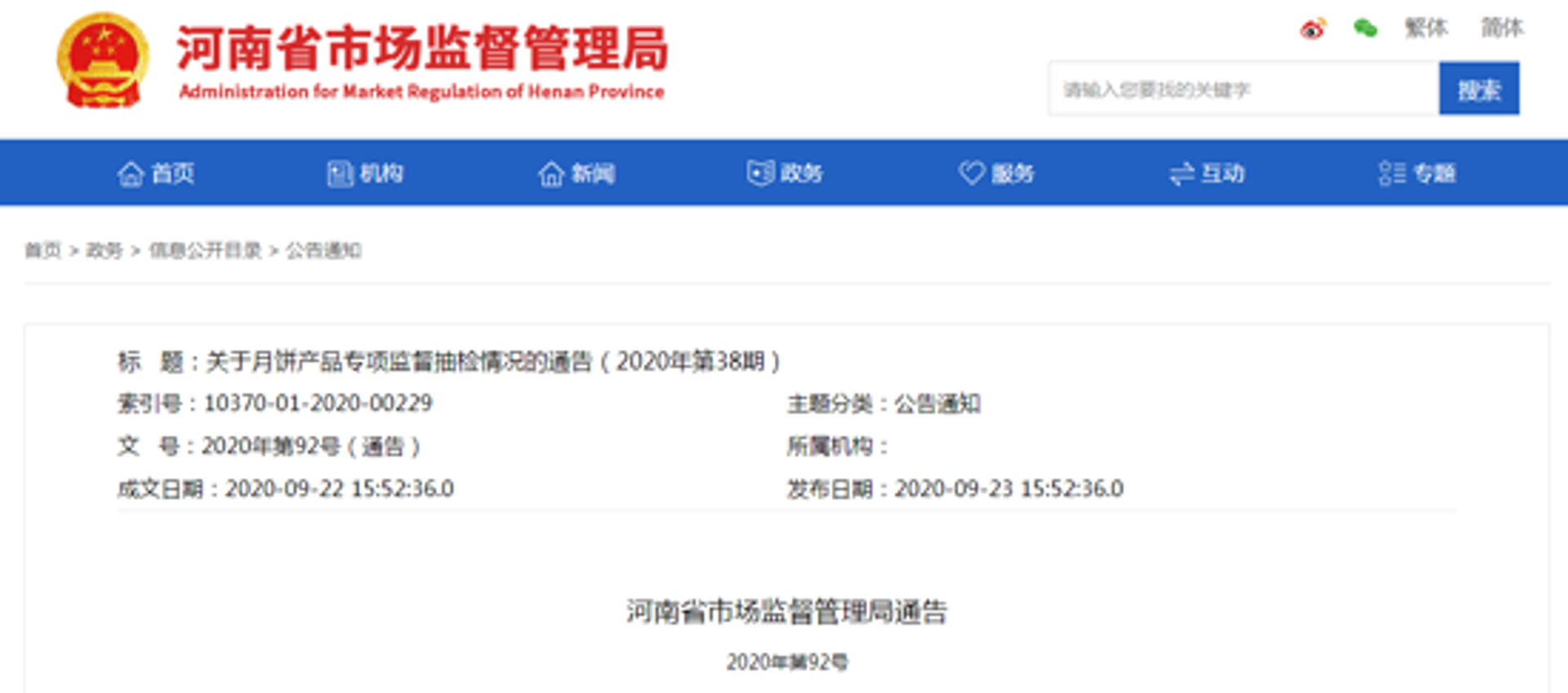Open the 专题 navigation menu item
This screenshot has height=693, width=1568.
click(x=1418, y=173)
